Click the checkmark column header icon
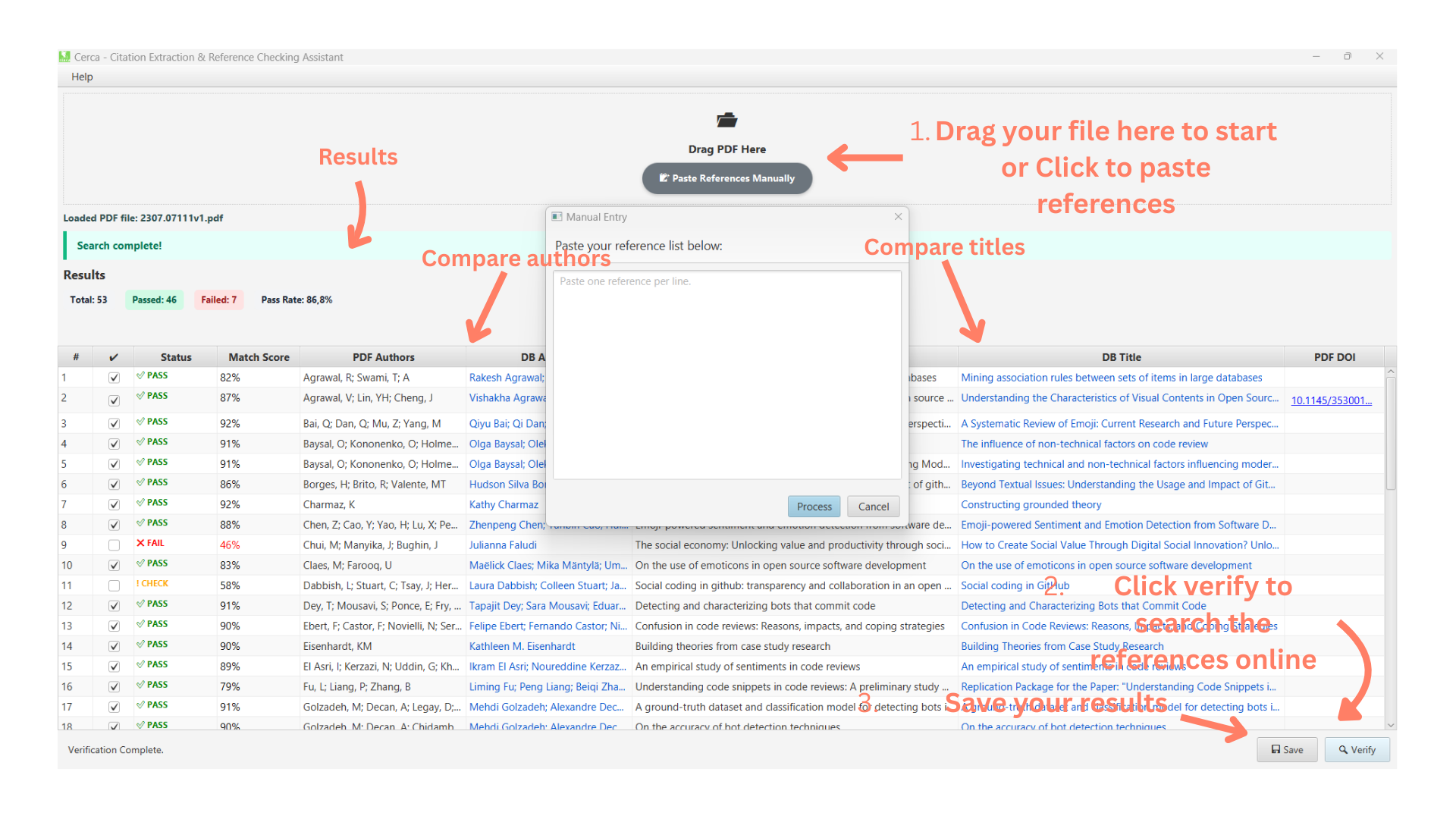 tap(114, 357)
